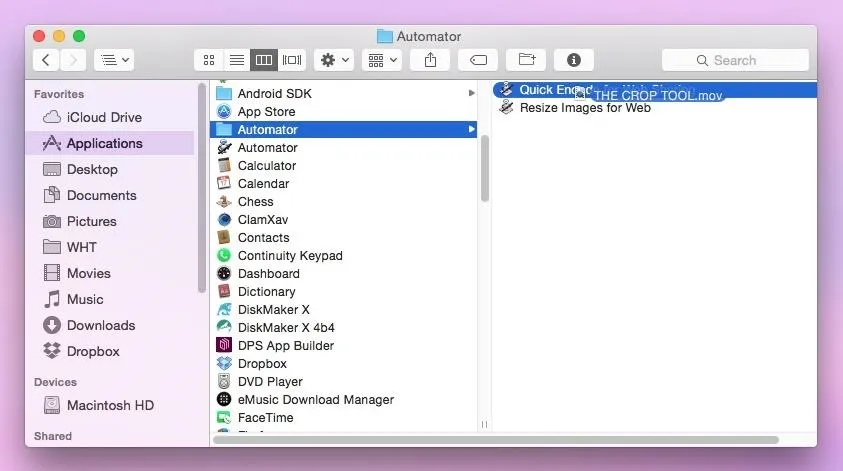Click the Calculator app icon
843x471 pixels.
[224, 166]
